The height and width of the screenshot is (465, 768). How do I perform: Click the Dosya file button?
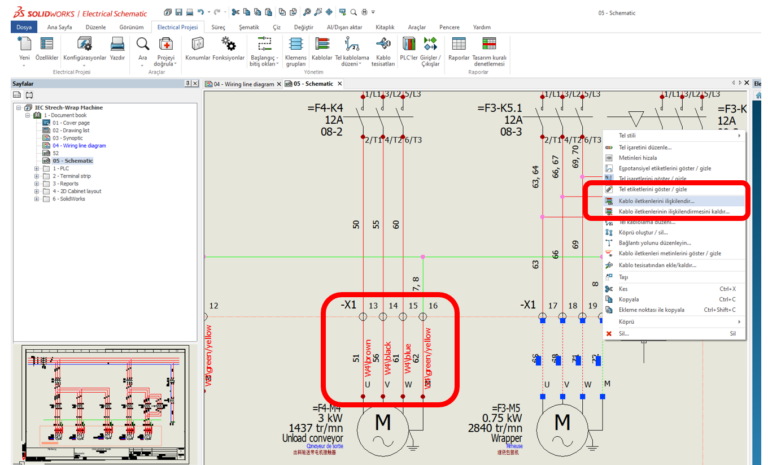[25, 27]
